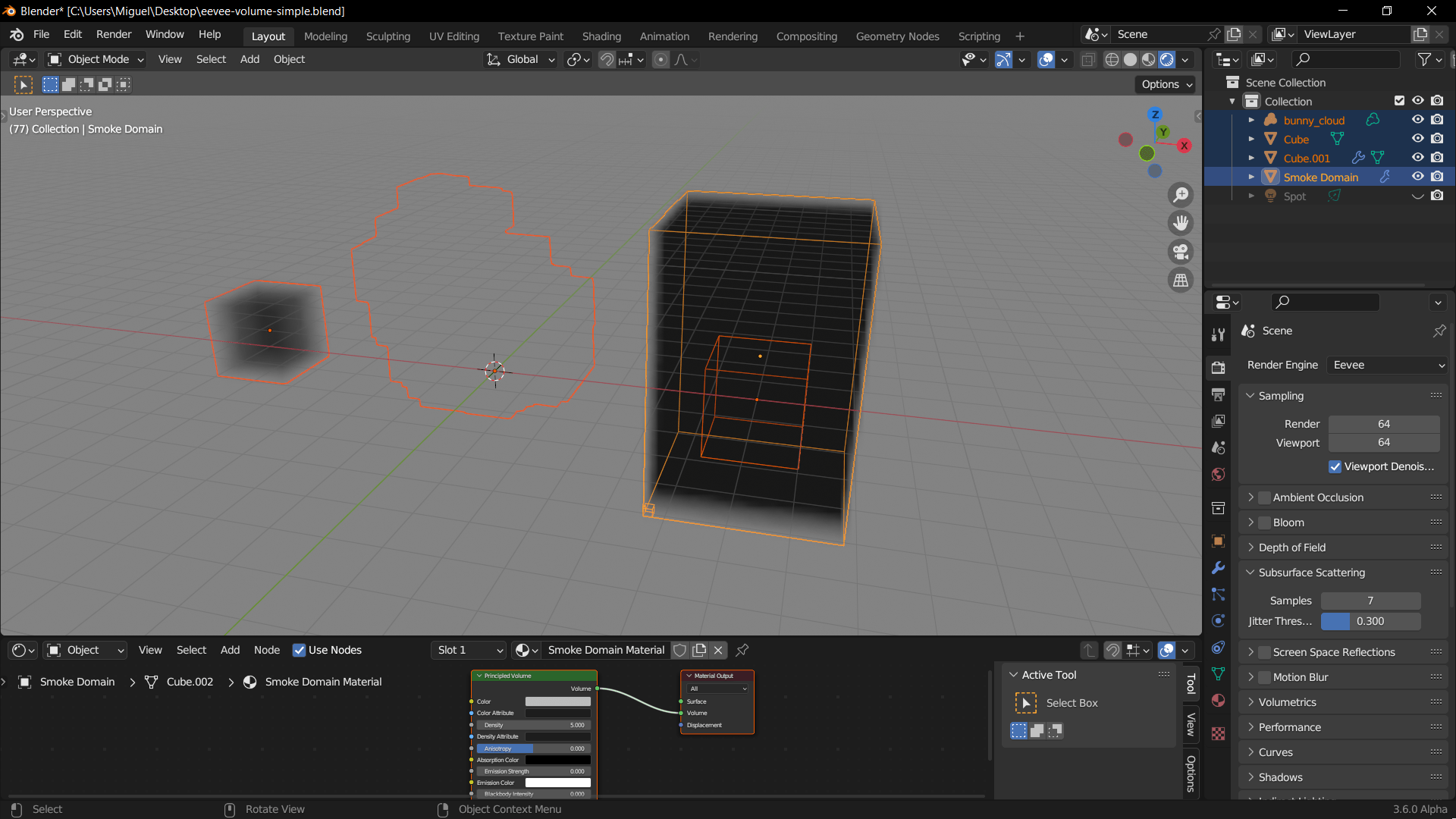Adjust the Density slider in Principled Volume

[x=531, y=725]
